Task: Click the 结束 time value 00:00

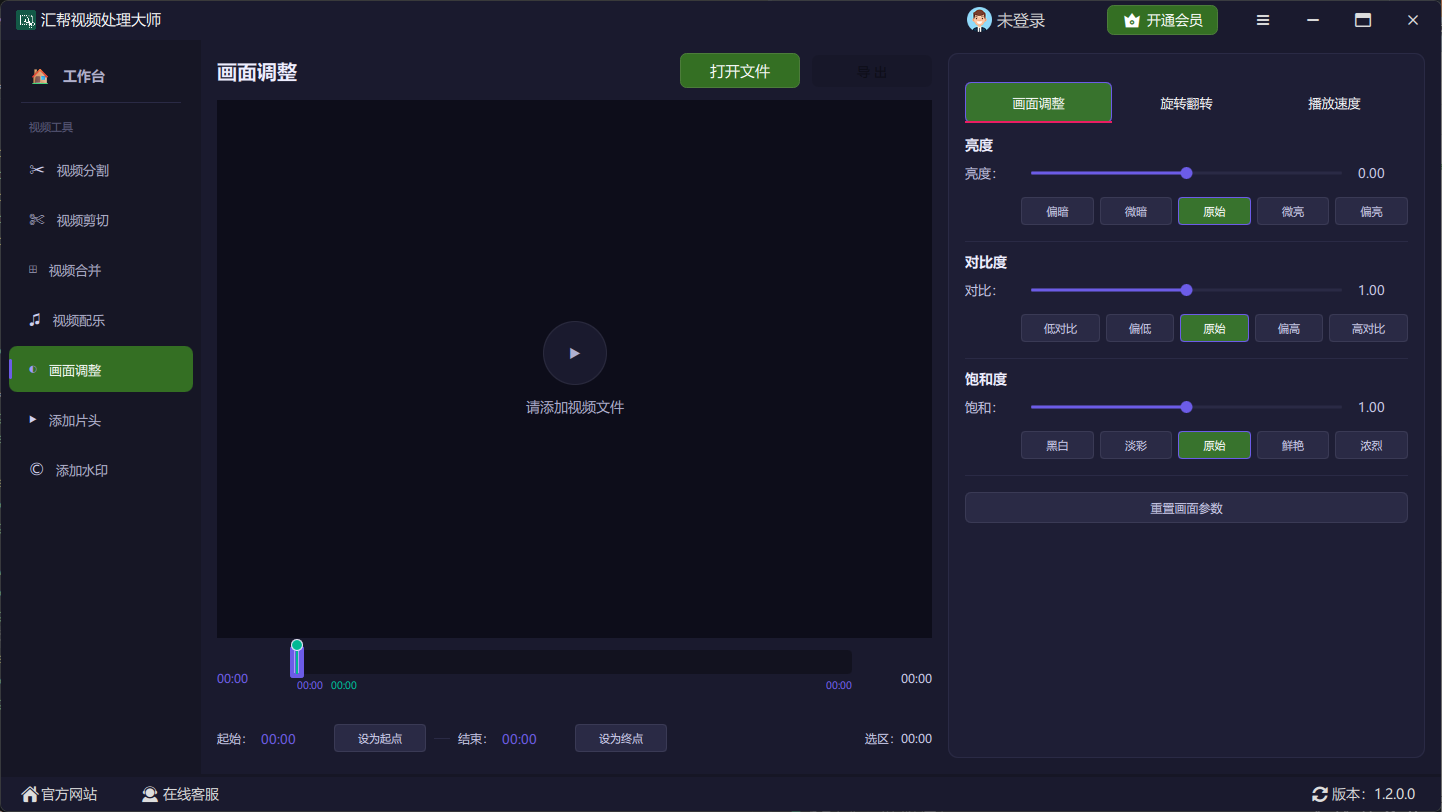Action: pos(519,739)
